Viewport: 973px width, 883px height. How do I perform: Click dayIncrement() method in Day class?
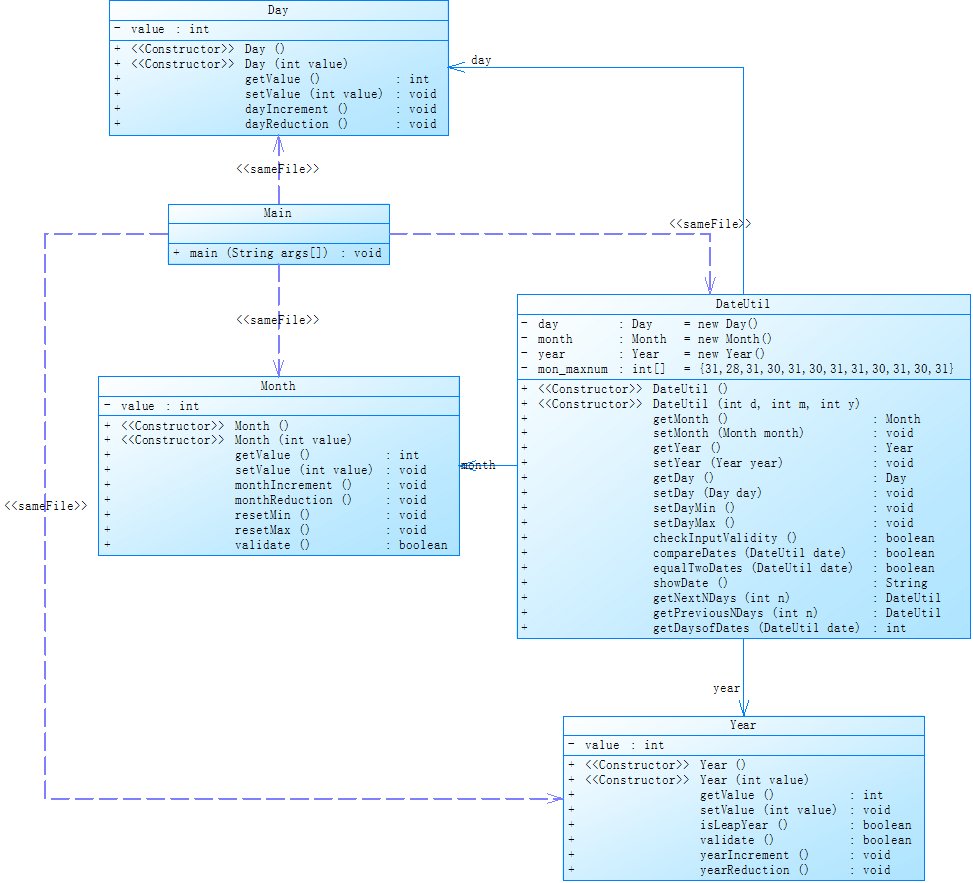pyautogui.click(x=276, y=109)
